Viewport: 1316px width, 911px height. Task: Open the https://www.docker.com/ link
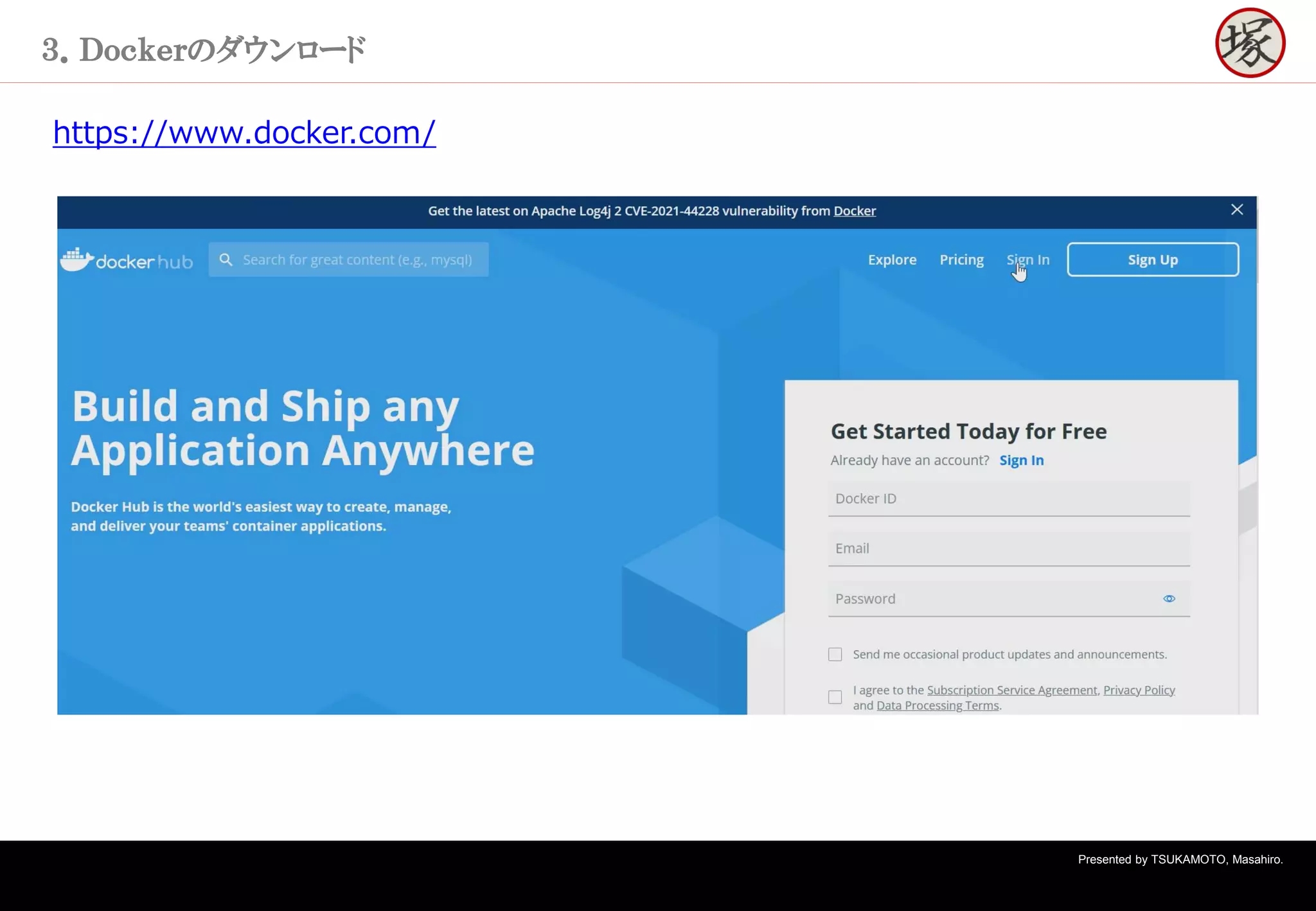click(244, 132)
